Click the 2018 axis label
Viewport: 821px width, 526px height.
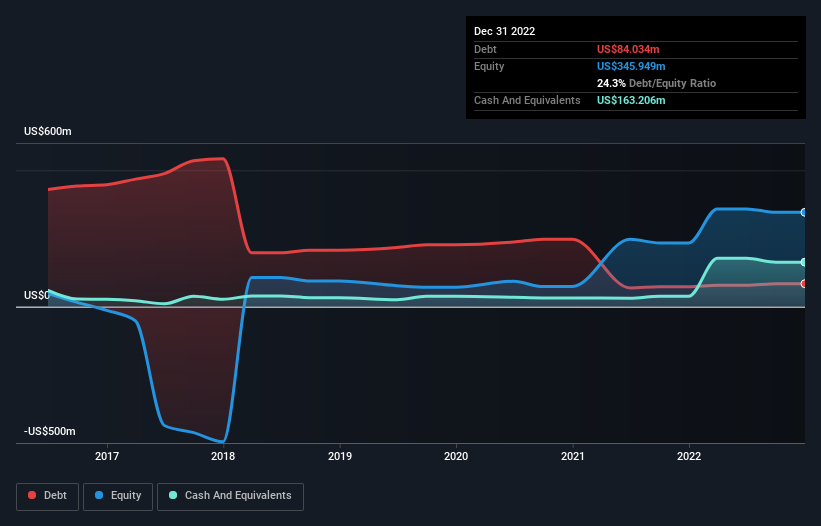point(223,456)
